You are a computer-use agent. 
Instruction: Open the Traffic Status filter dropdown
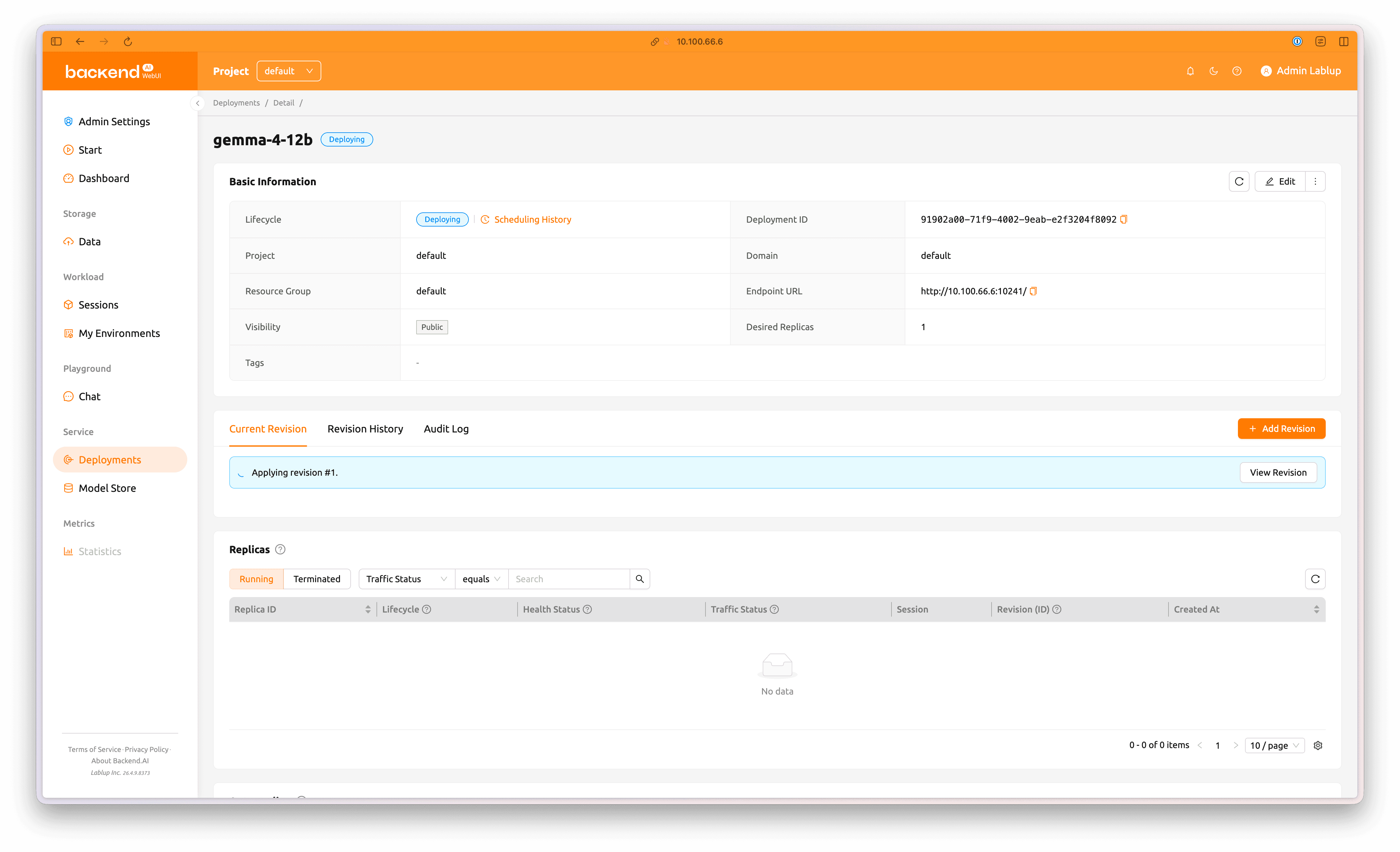click(407, 579)
